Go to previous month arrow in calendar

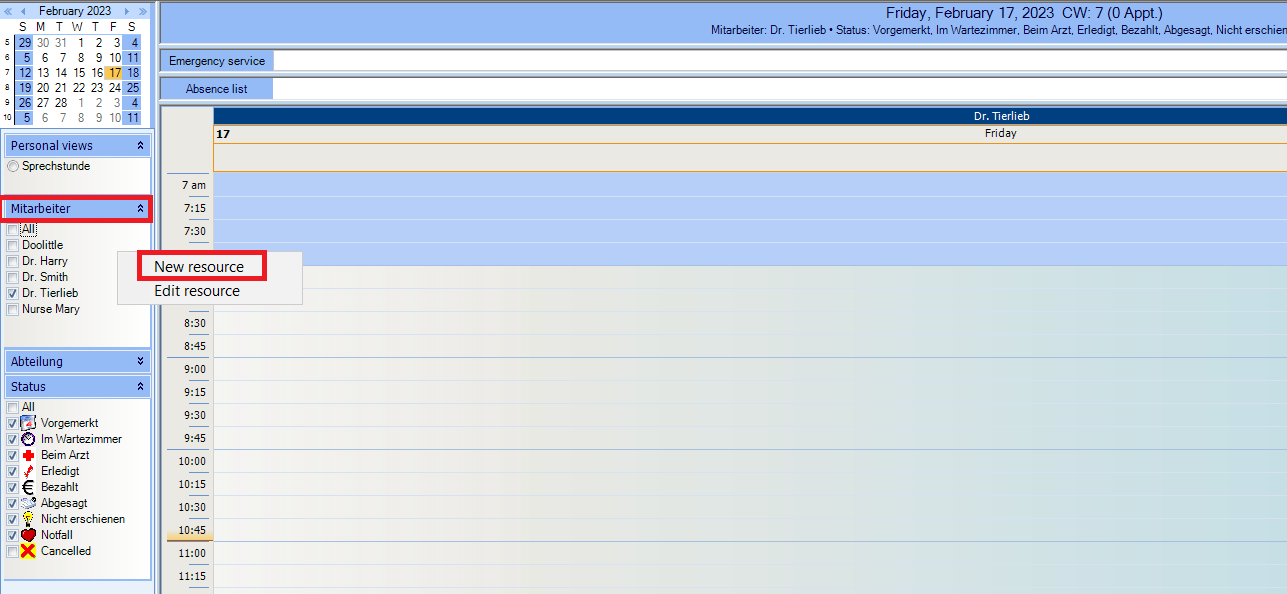[24, 11]
